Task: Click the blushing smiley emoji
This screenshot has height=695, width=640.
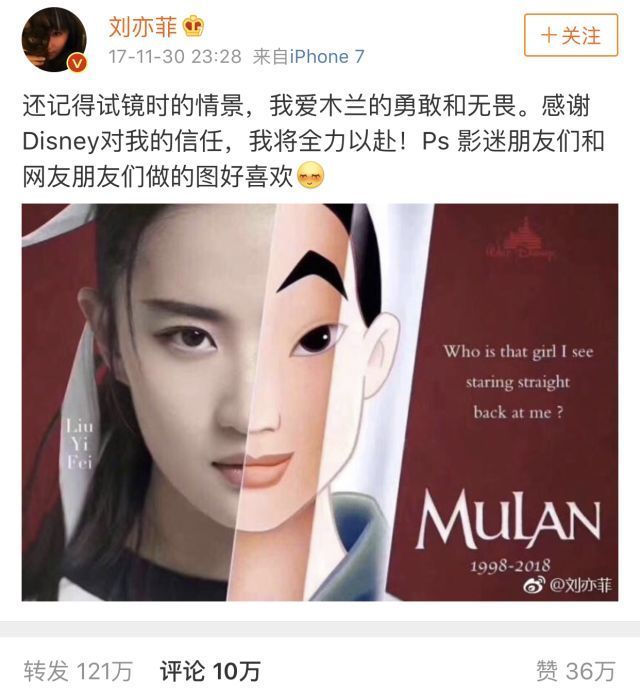Action: (x=311, y=176)
